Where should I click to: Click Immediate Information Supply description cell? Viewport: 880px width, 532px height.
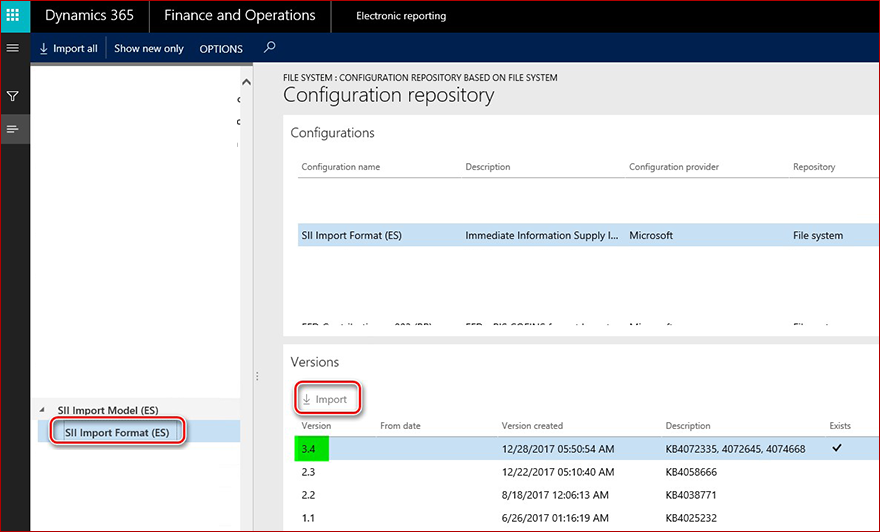click(x=542, y=236)
